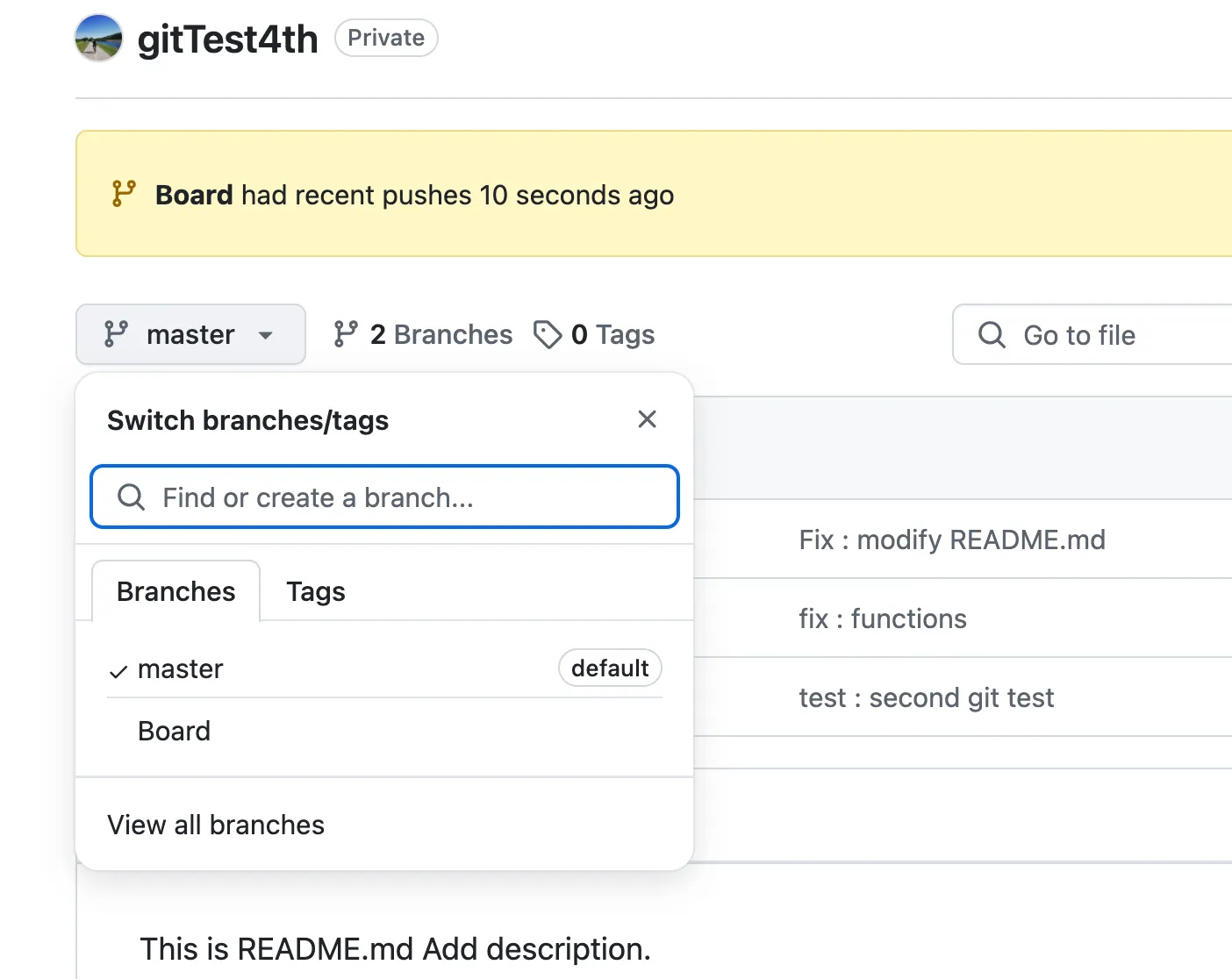Select the checked master branch item
Image resolution: width=1232 pixels, height=979 pixels.
[x=180, y=669]
